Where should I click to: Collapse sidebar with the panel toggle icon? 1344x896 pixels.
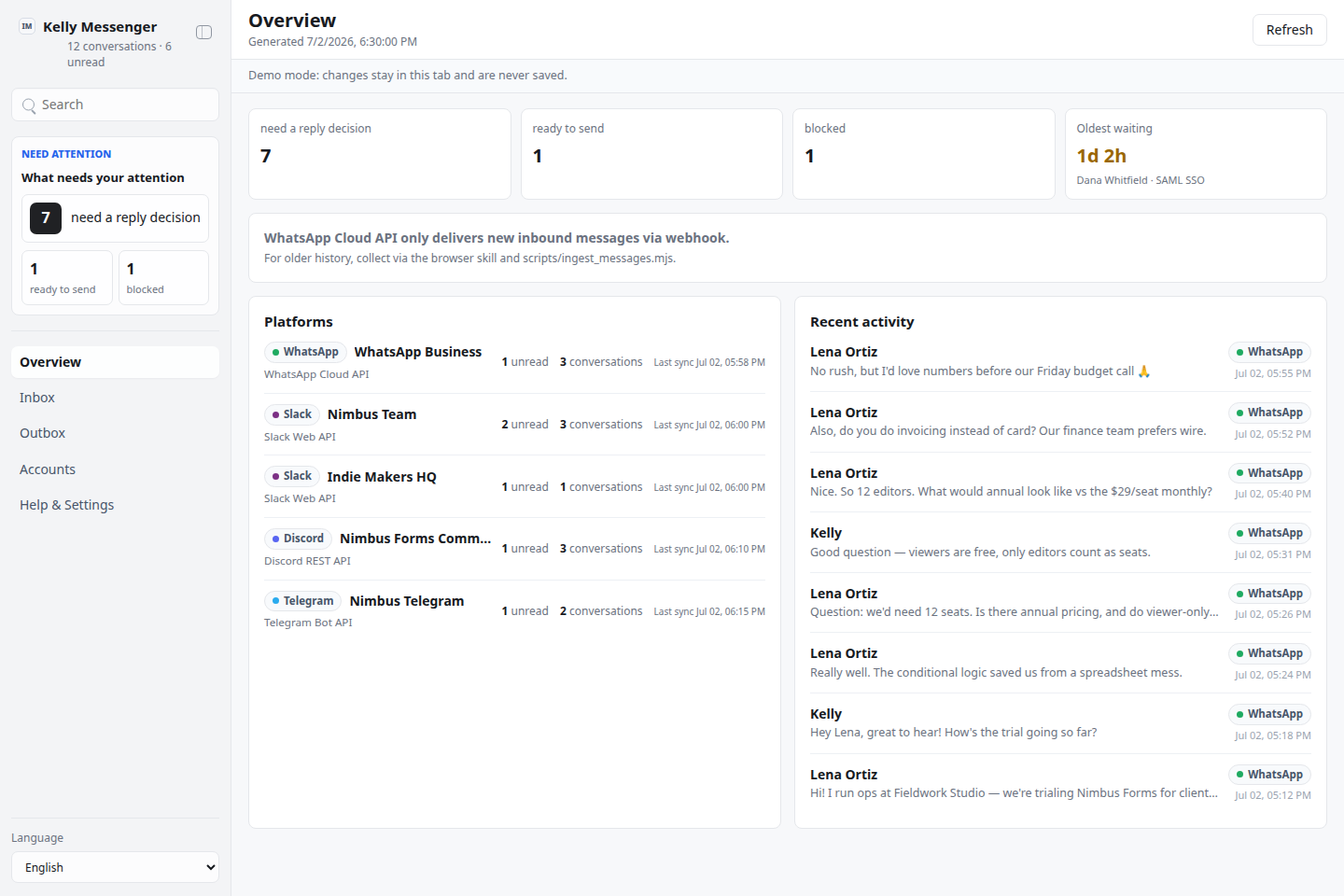point(203,33)
